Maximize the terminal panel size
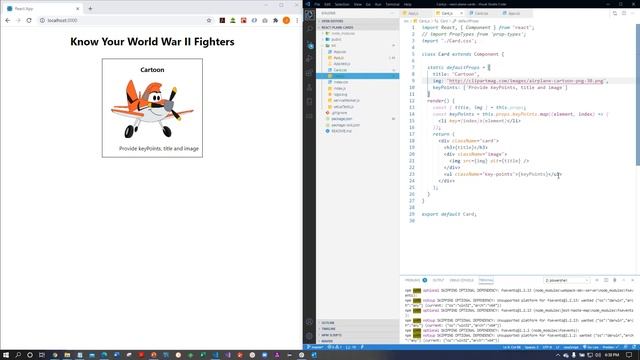The width and height of the screenshot is (640, 360). (624, 280)
